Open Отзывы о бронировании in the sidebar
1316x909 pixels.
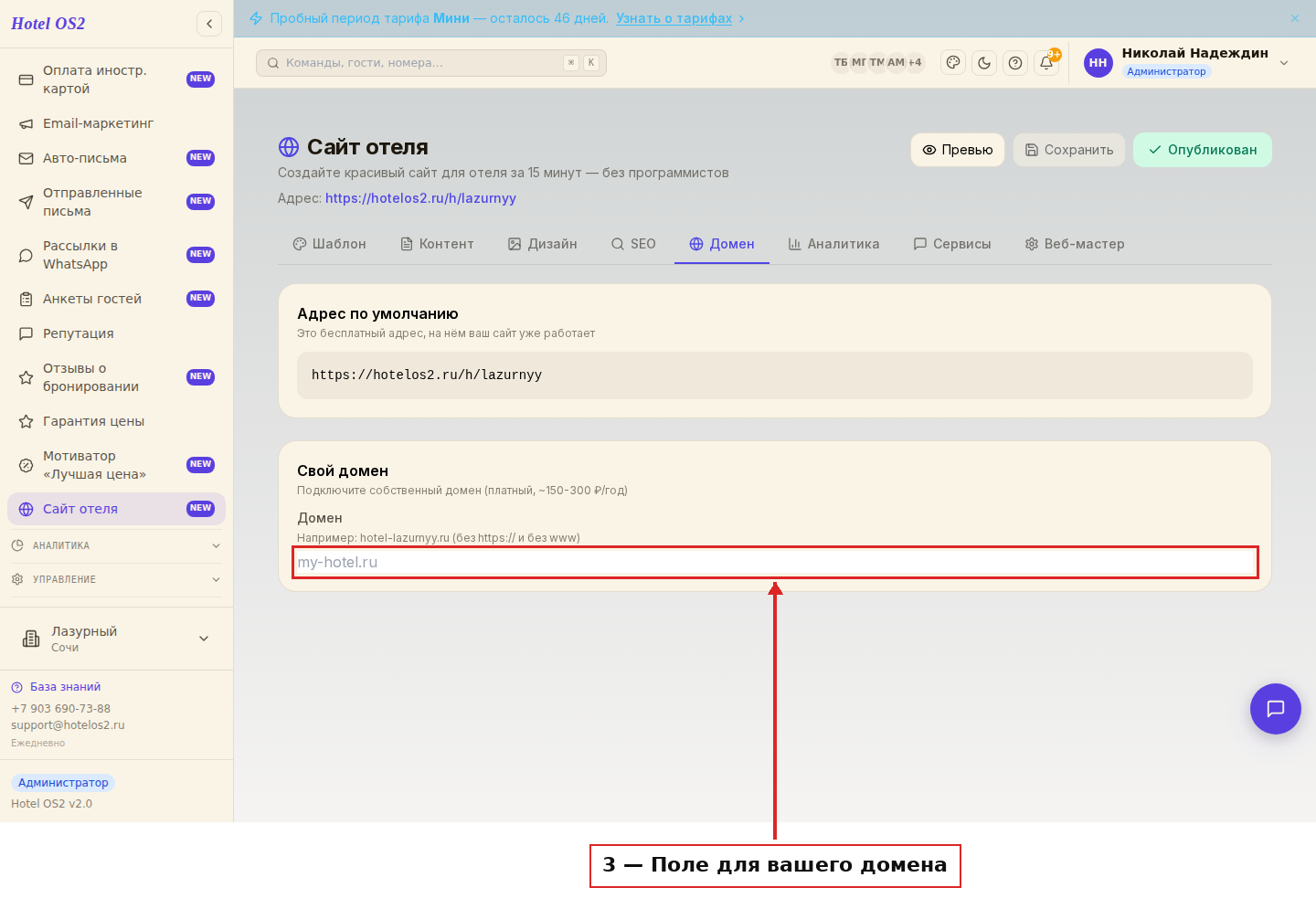[116, 377]
